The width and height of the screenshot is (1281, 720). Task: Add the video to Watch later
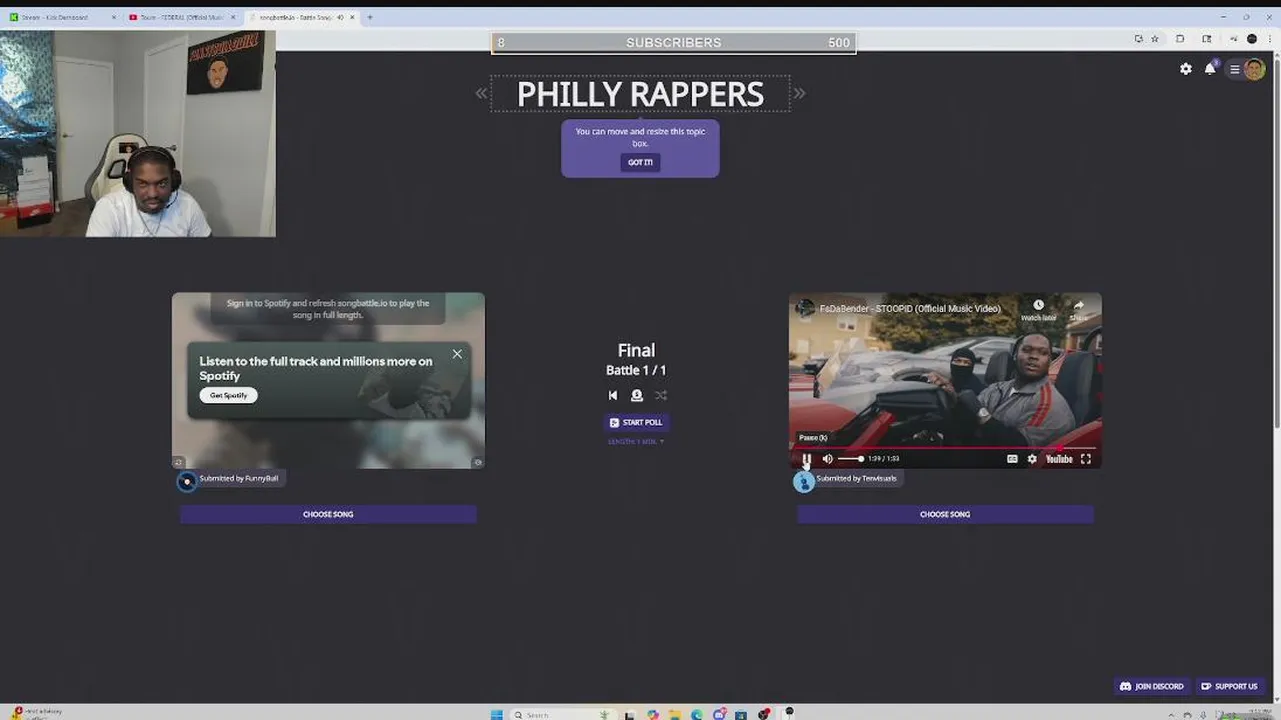coord(1038,310)
